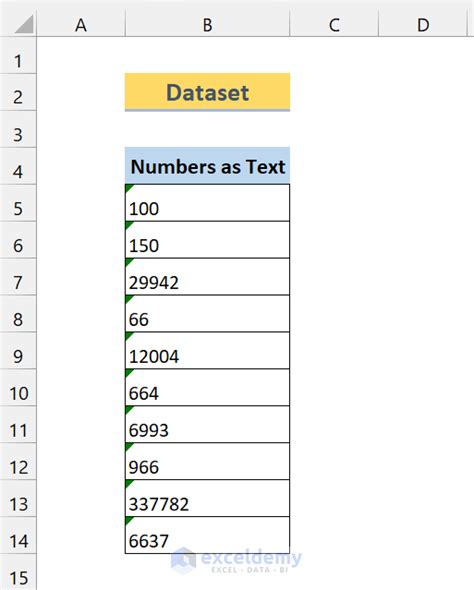This screenshot has height=590, width=474.
Task: Click the Dataset title cell
Action: [x=207, y=92]
